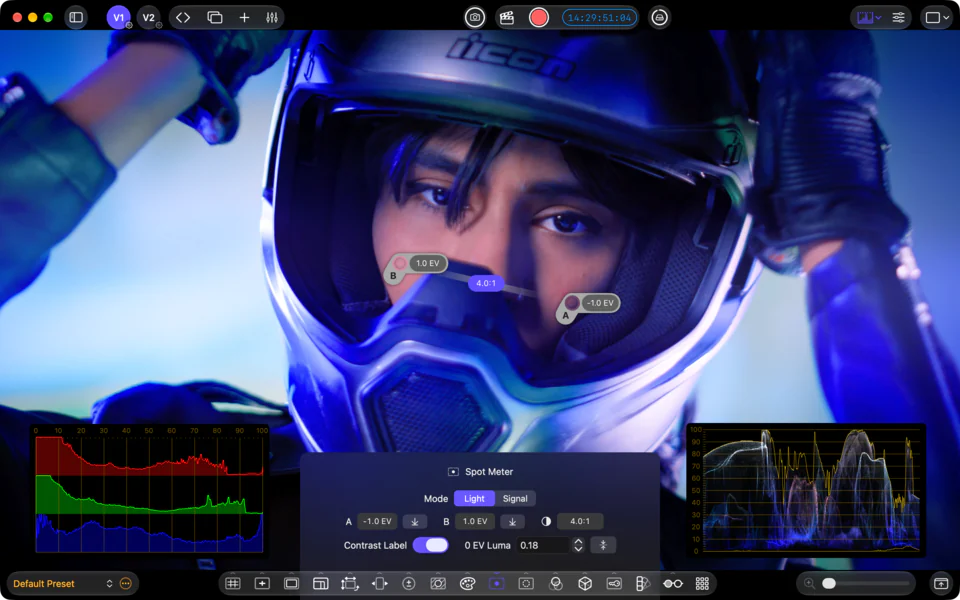Click the pick button beside B value
This screenshot has height=600, width=960.
click(x=512, y=522)
